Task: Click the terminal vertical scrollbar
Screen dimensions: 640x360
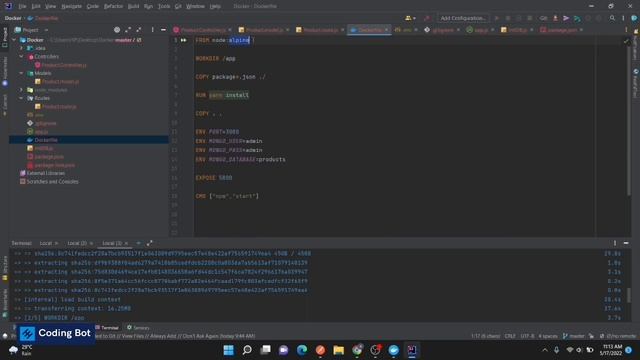Action: coord(629,295)
